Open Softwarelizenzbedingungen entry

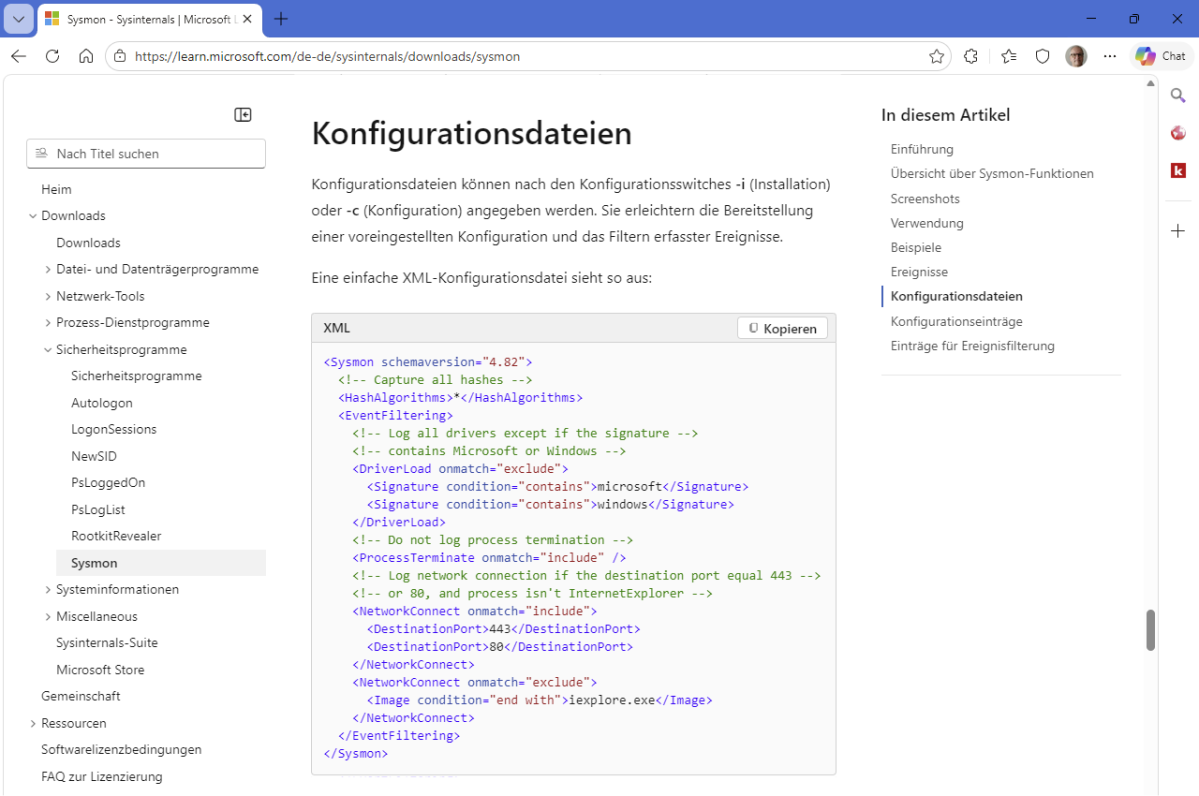point(122,749)
